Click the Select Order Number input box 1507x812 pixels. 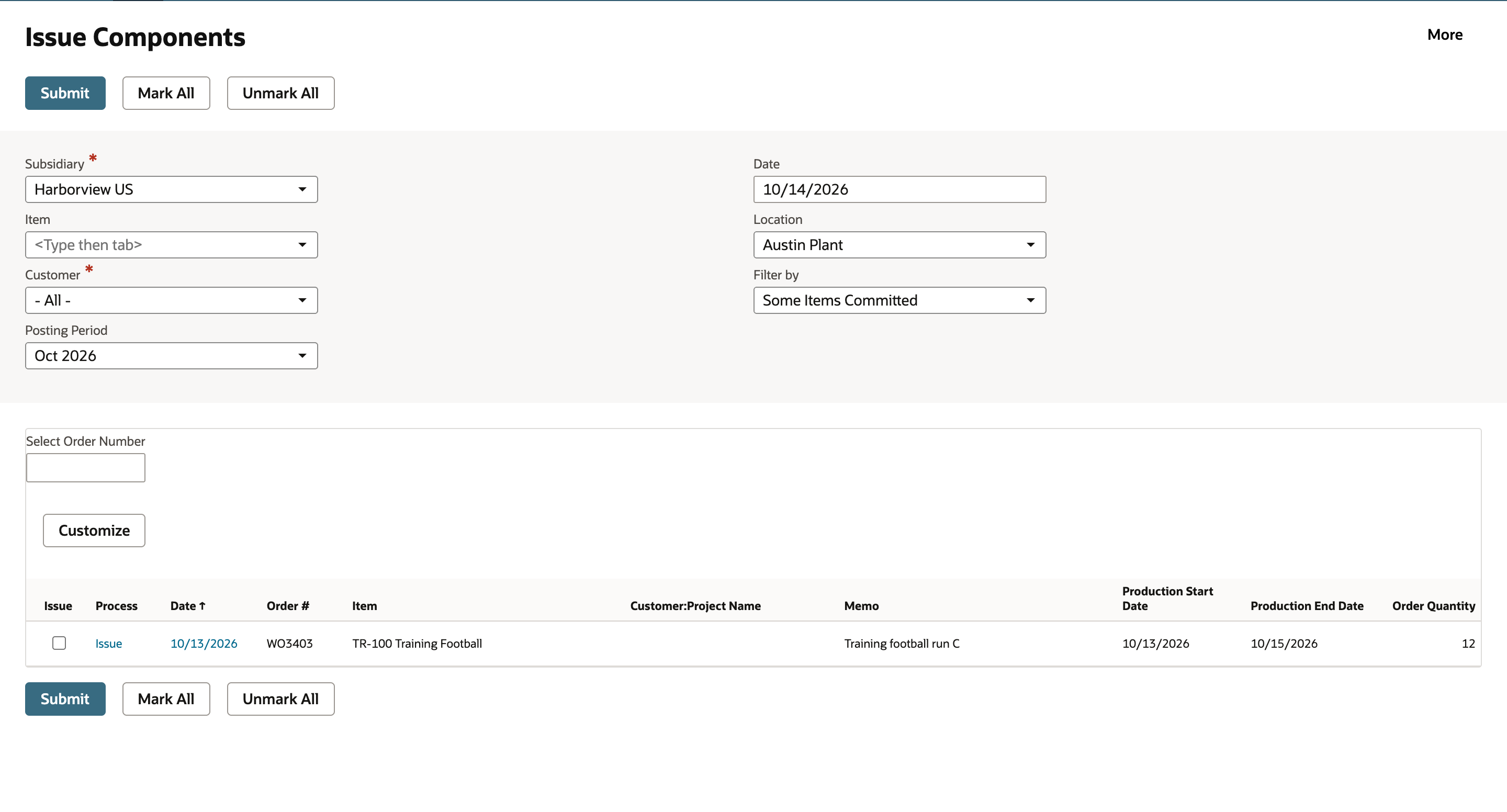tap(85, 467)
